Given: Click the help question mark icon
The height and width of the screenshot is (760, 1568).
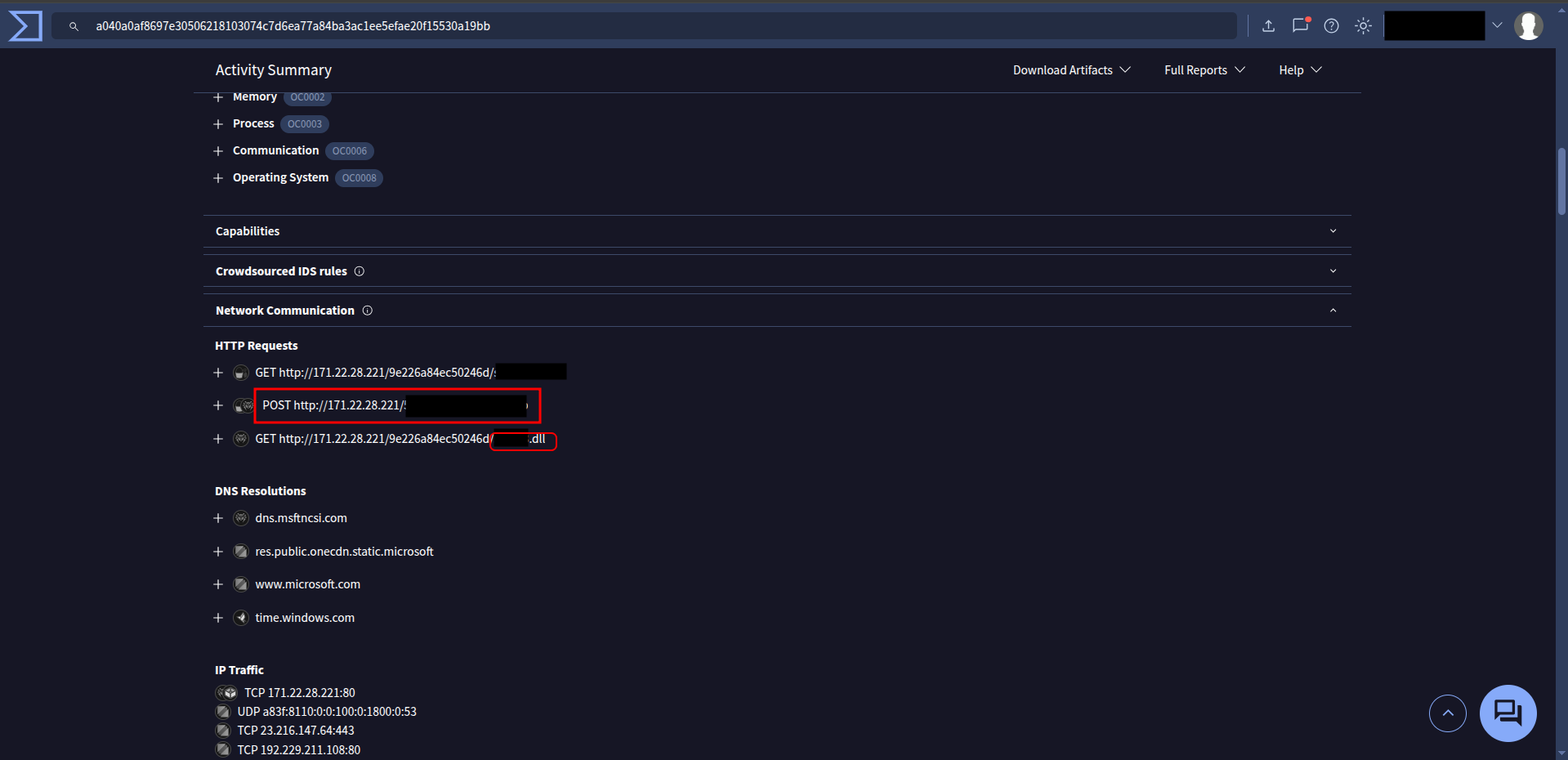Looking at the screenshot, I should [x=1331, y=25].
